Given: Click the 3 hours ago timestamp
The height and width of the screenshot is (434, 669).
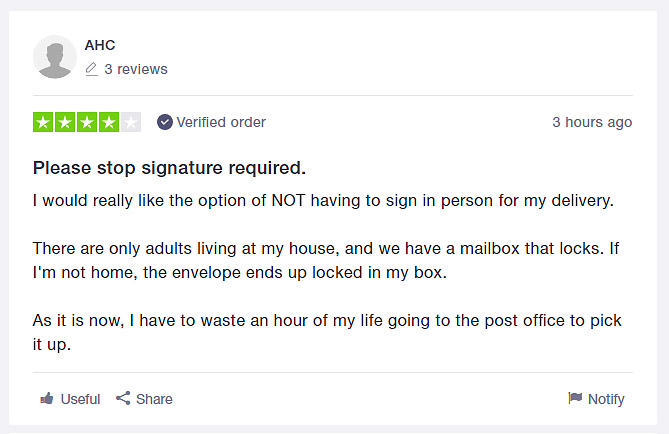Looking at the screenshot, I should pyautogui.click(x=592, y=122).
